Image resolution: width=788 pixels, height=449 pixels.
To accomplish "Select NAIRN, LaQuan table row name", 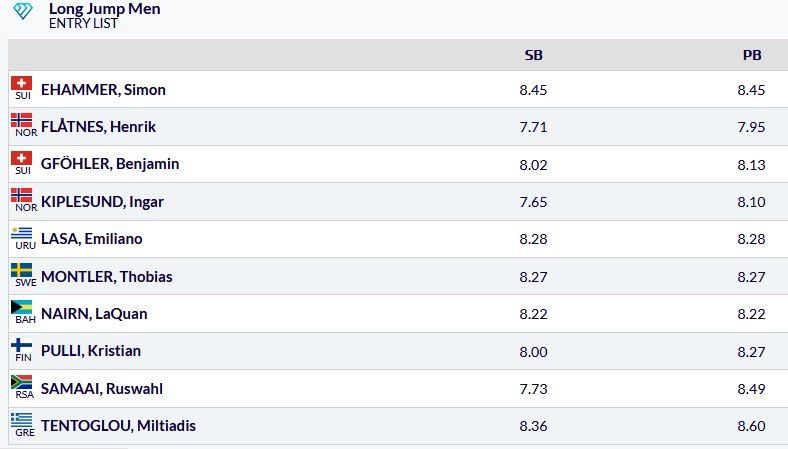I will click(94, 314).
